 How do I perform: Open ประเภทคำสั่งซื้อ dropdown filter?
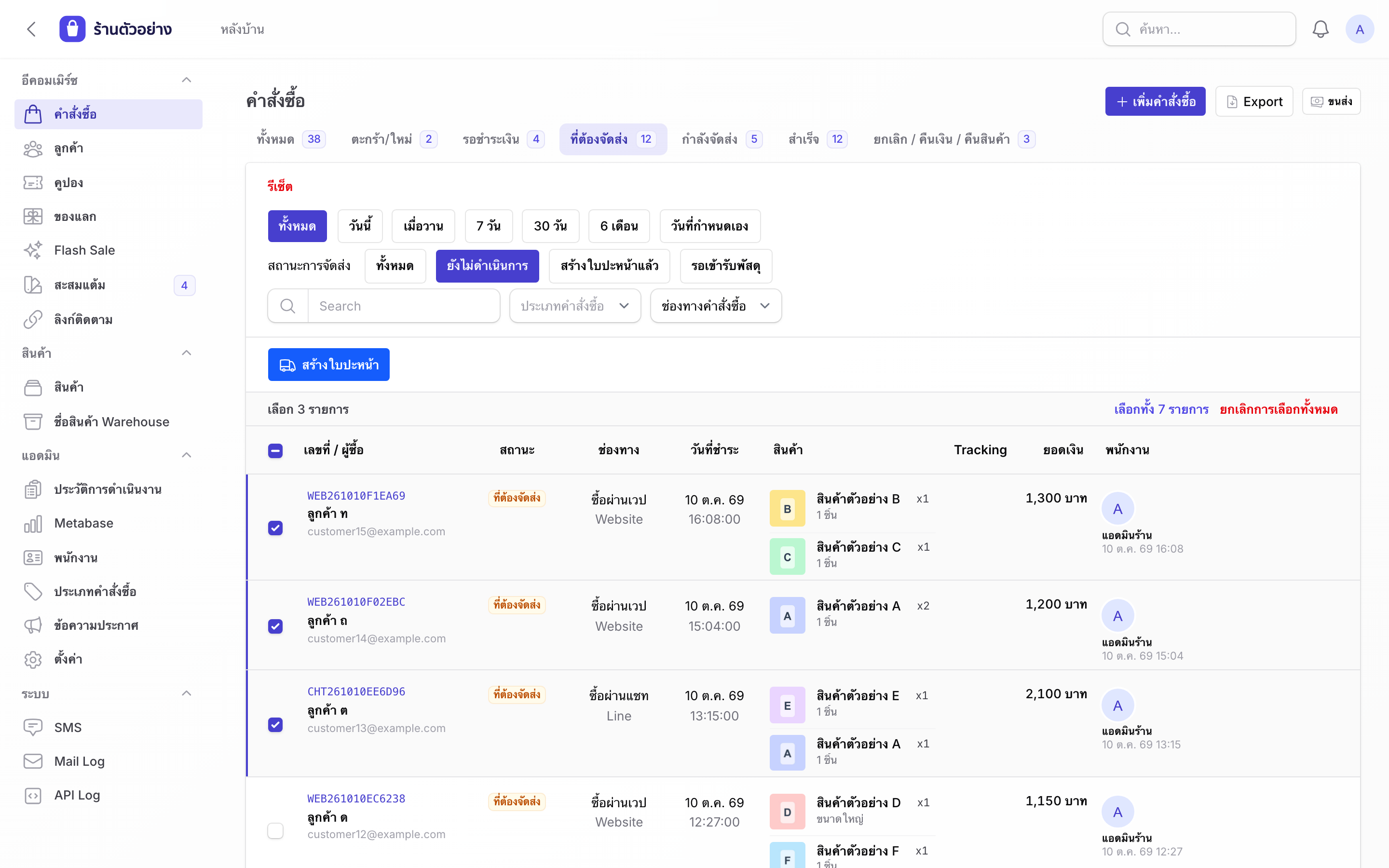coord(575,306)
